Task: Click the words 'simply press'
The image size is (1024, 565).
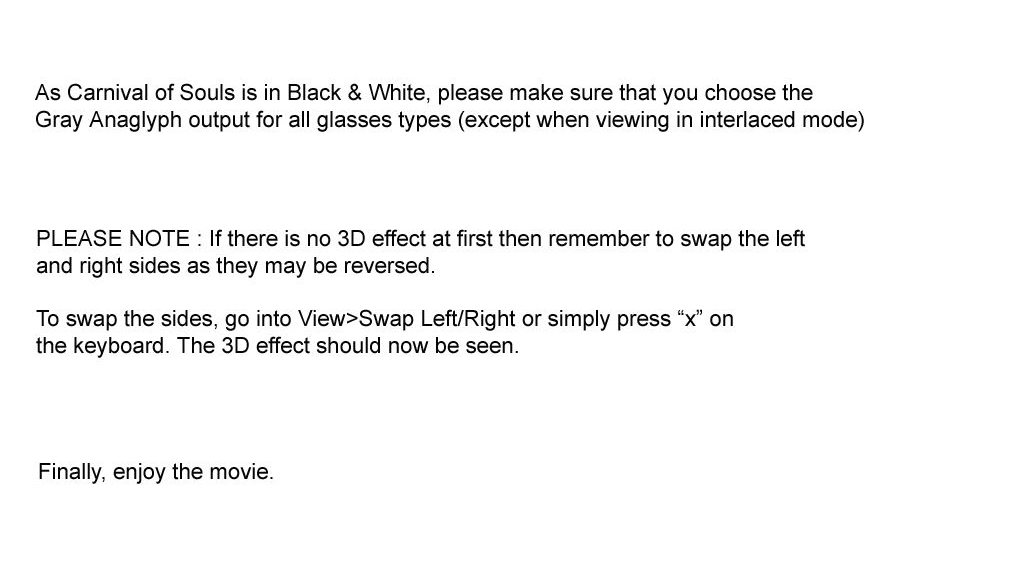Action: (x=608, y=319)
